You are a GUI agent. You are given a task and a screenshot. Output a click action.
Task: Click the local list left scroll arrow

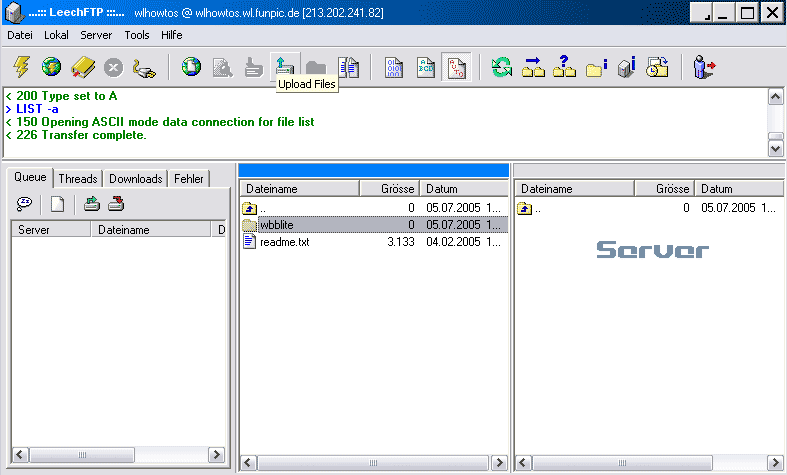pos(249,462)
